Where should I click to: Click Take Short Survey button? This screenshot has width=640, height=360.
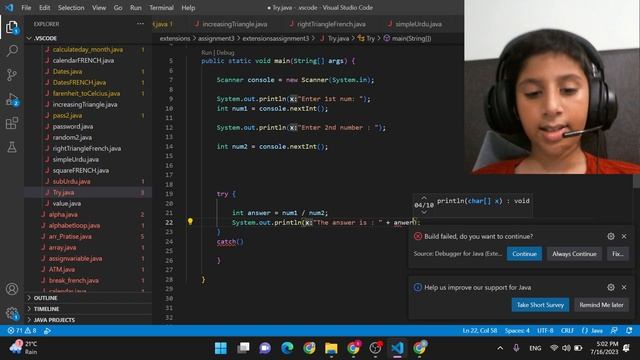(540, 305)
